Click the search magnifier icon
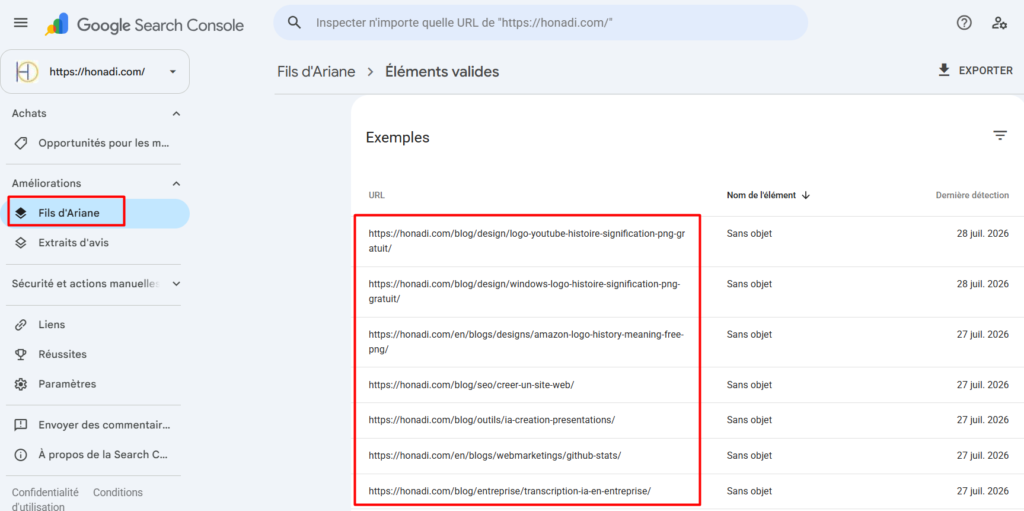This screenshot has height=511, width=1024. tap(295, 23)
